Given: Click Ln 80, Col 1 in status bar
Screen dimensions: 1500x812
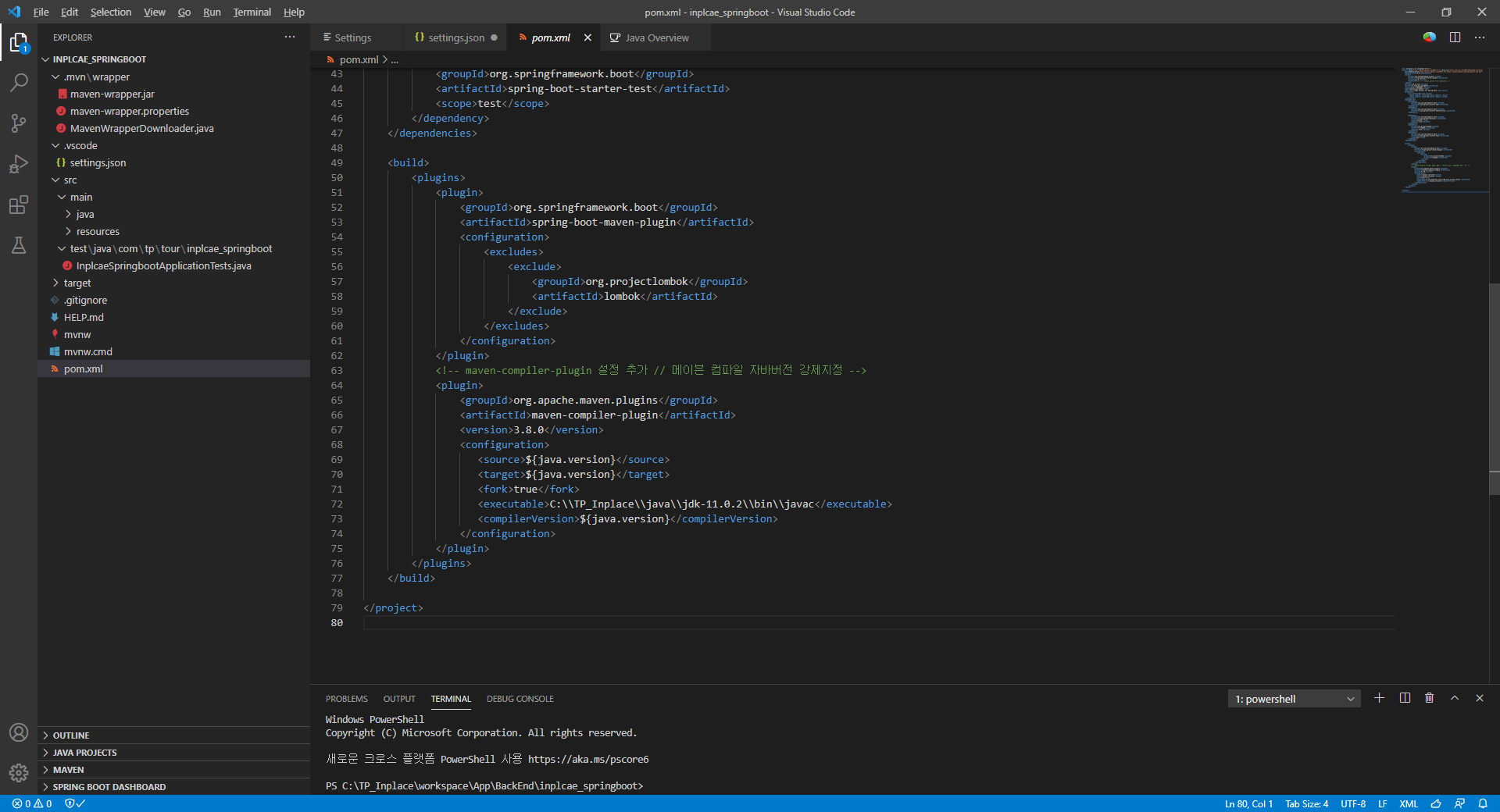Looking at the screenshot, I should [x=1248, y=803].
